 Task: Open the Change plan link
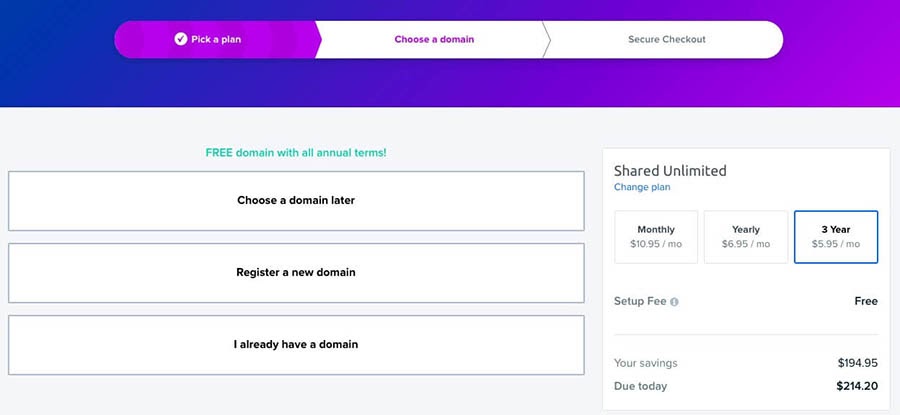[642, 187]
